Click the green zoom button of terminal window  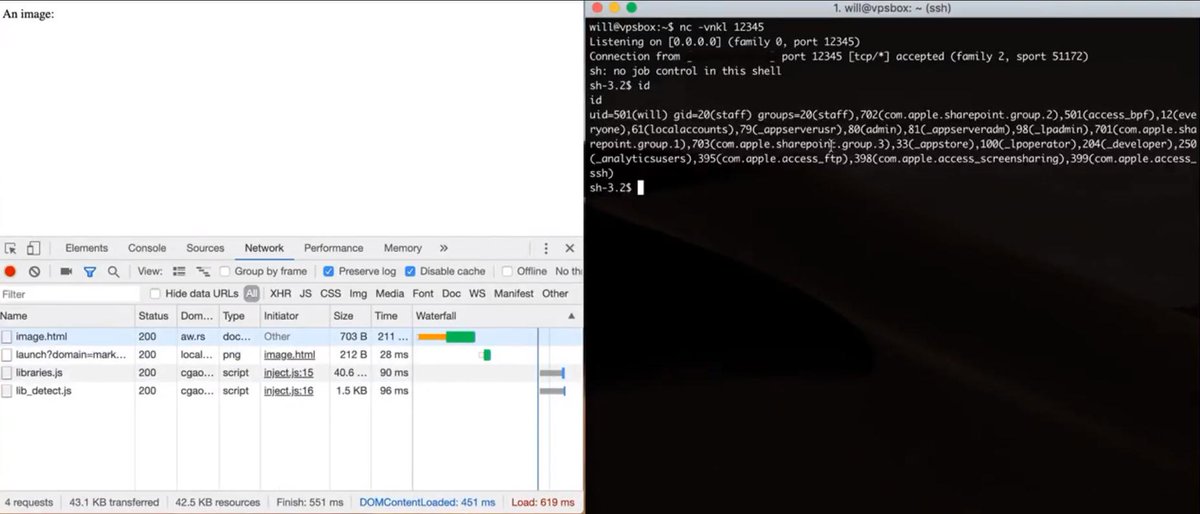(x=632, y=8)
